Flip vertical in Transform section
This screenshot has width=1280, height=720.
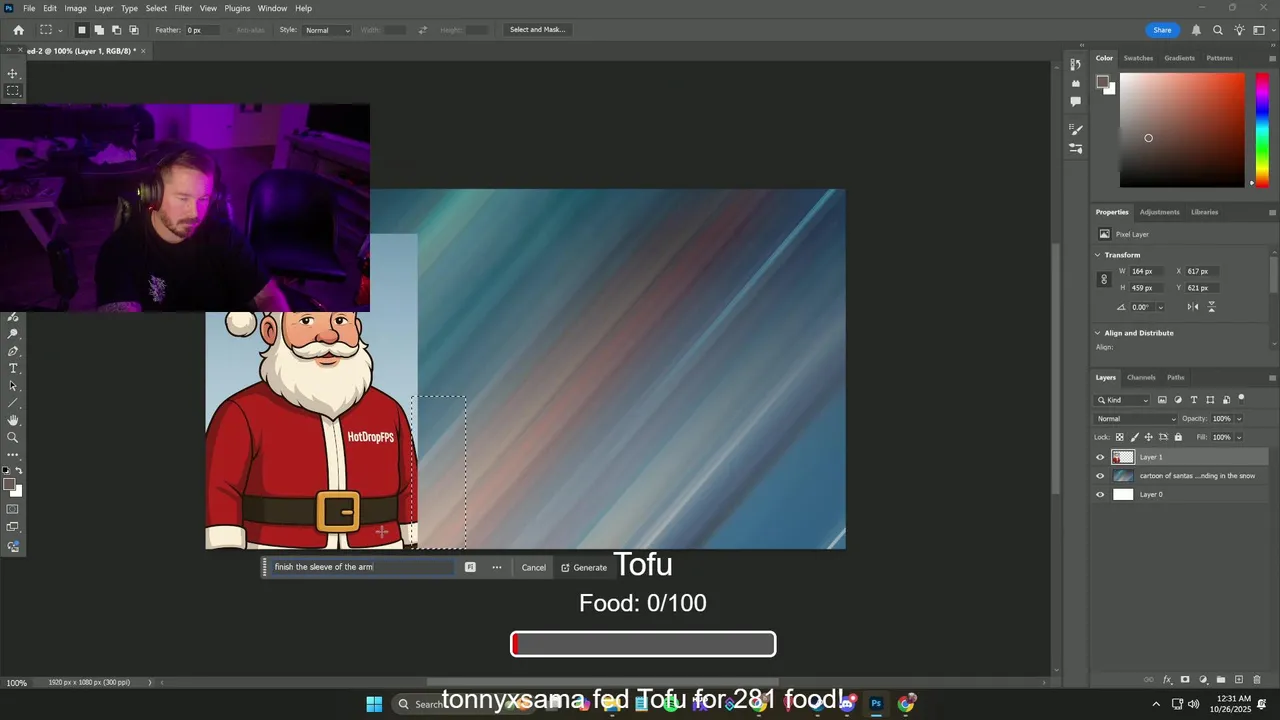[x=1212, y=307]
